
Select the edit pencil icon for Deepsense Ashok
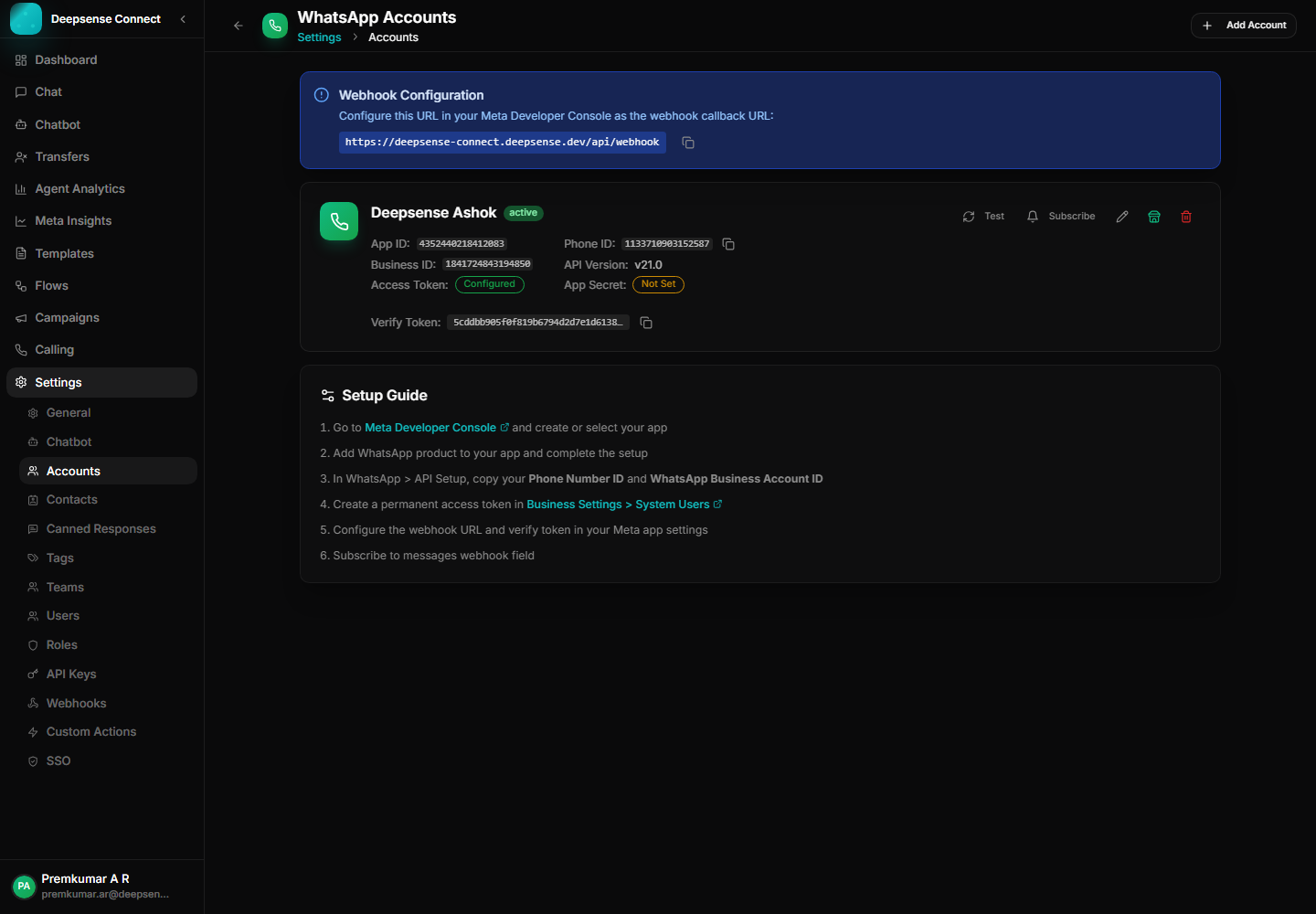tap(1122, 216)
